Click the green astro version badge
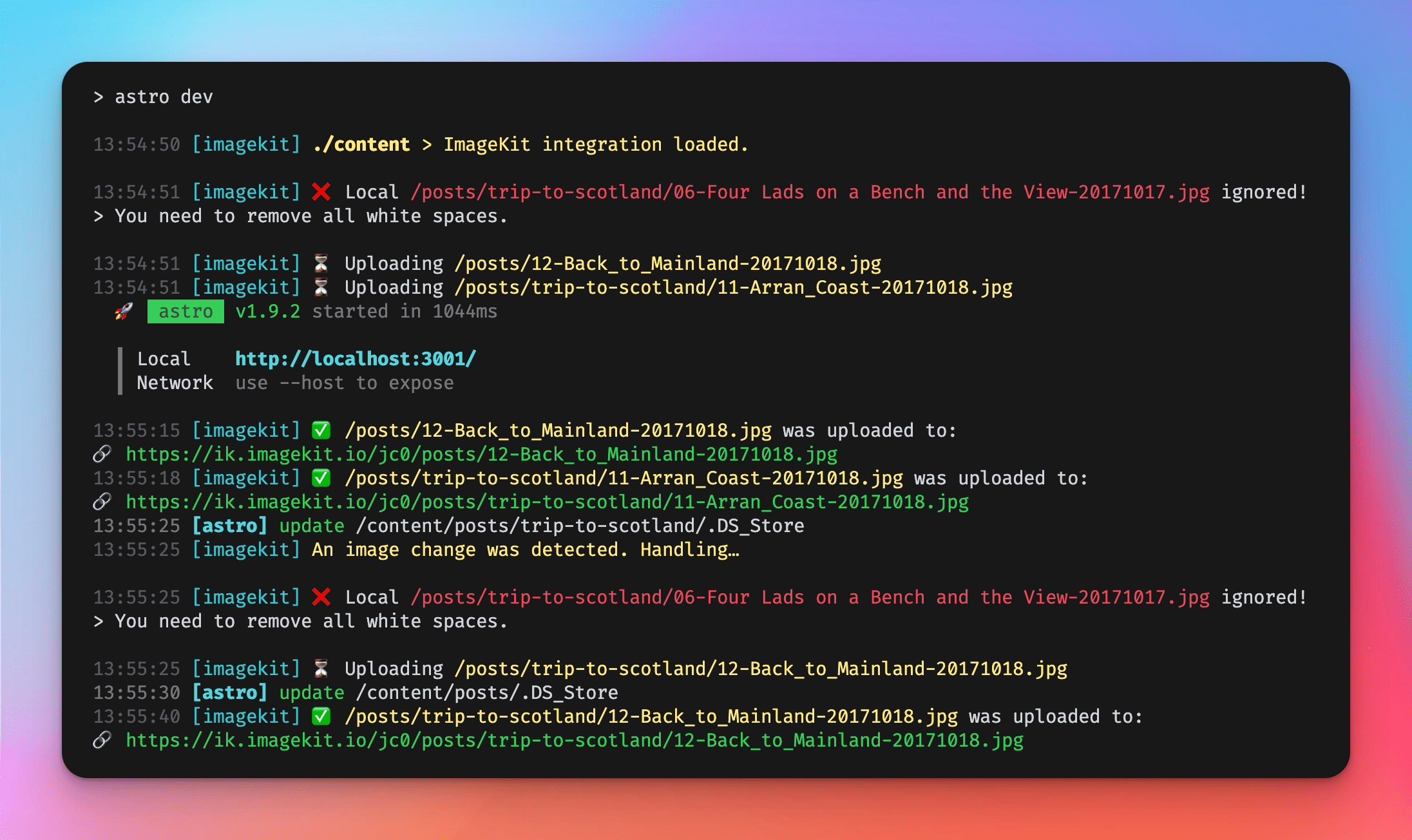Image resolution: width=1412 pixels, height=840 pixels. coord(186,312)
